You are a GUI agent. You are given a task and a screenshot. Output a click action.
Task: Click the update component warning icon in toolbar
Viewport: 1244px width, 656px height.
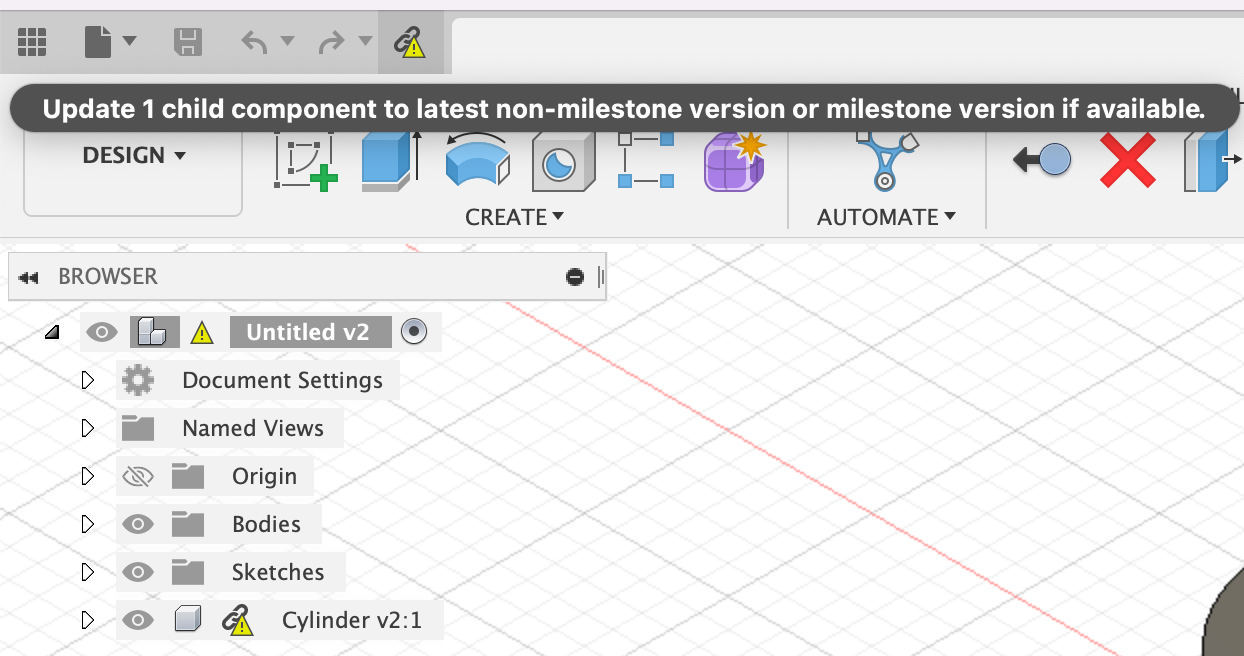point(410,43)
